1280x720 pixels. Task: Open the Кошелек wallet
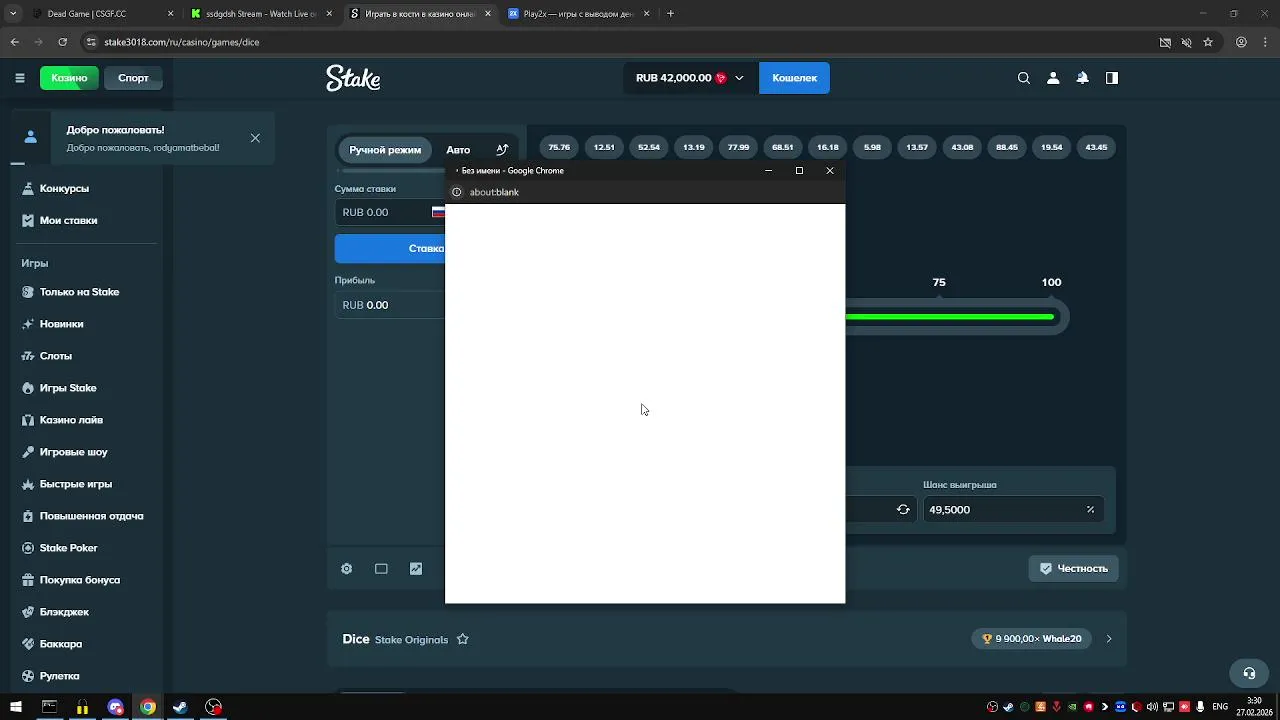pos(794,78)
